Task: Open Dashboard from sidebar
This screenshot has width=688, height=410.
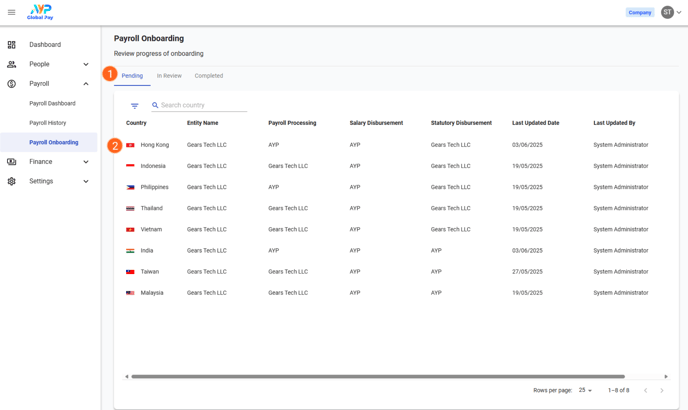Action: (x=45, y=45)
